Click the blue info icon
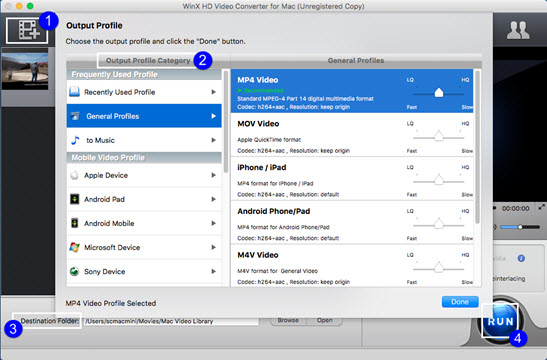 pyautogui.click(x=521, y=258)
